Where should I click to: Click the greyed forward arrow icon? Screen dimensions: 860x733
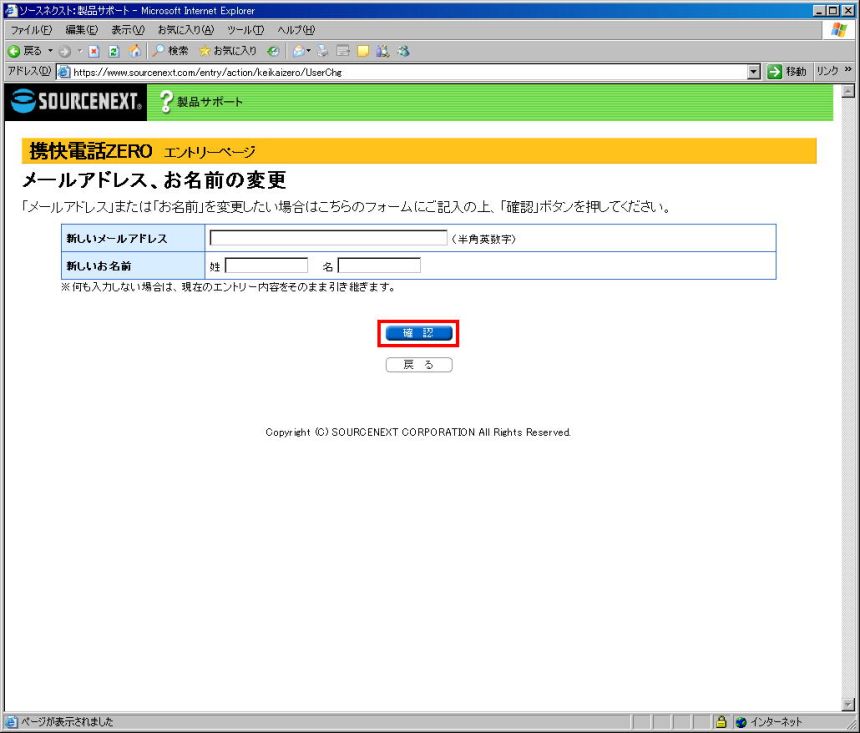[x=65, y=52]
